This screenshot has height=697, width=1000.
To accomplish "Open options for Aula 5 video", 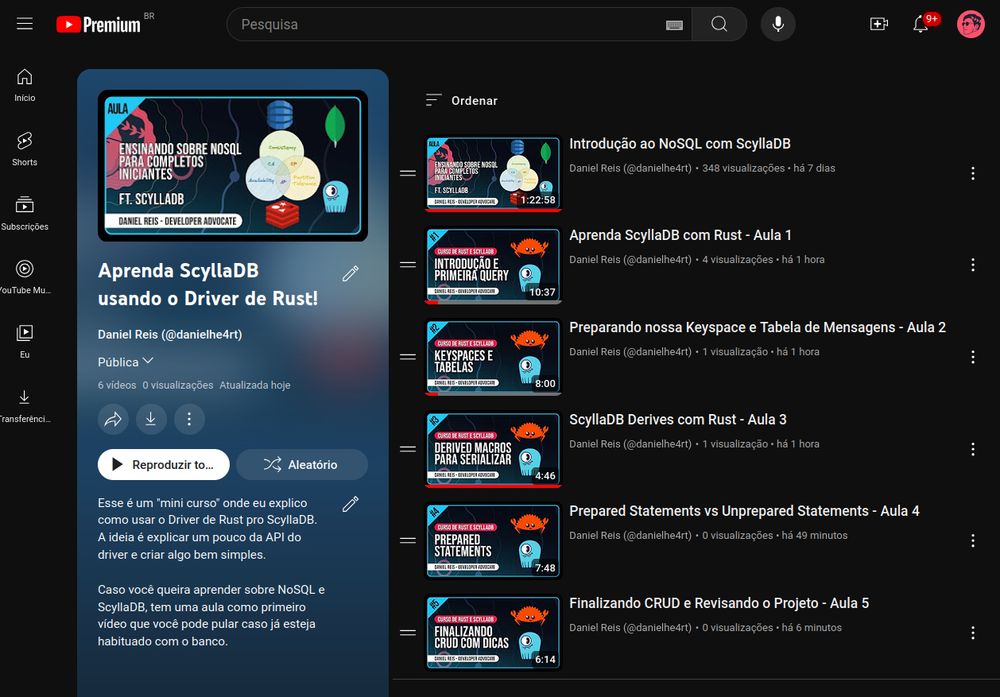I will pos(973,633).
